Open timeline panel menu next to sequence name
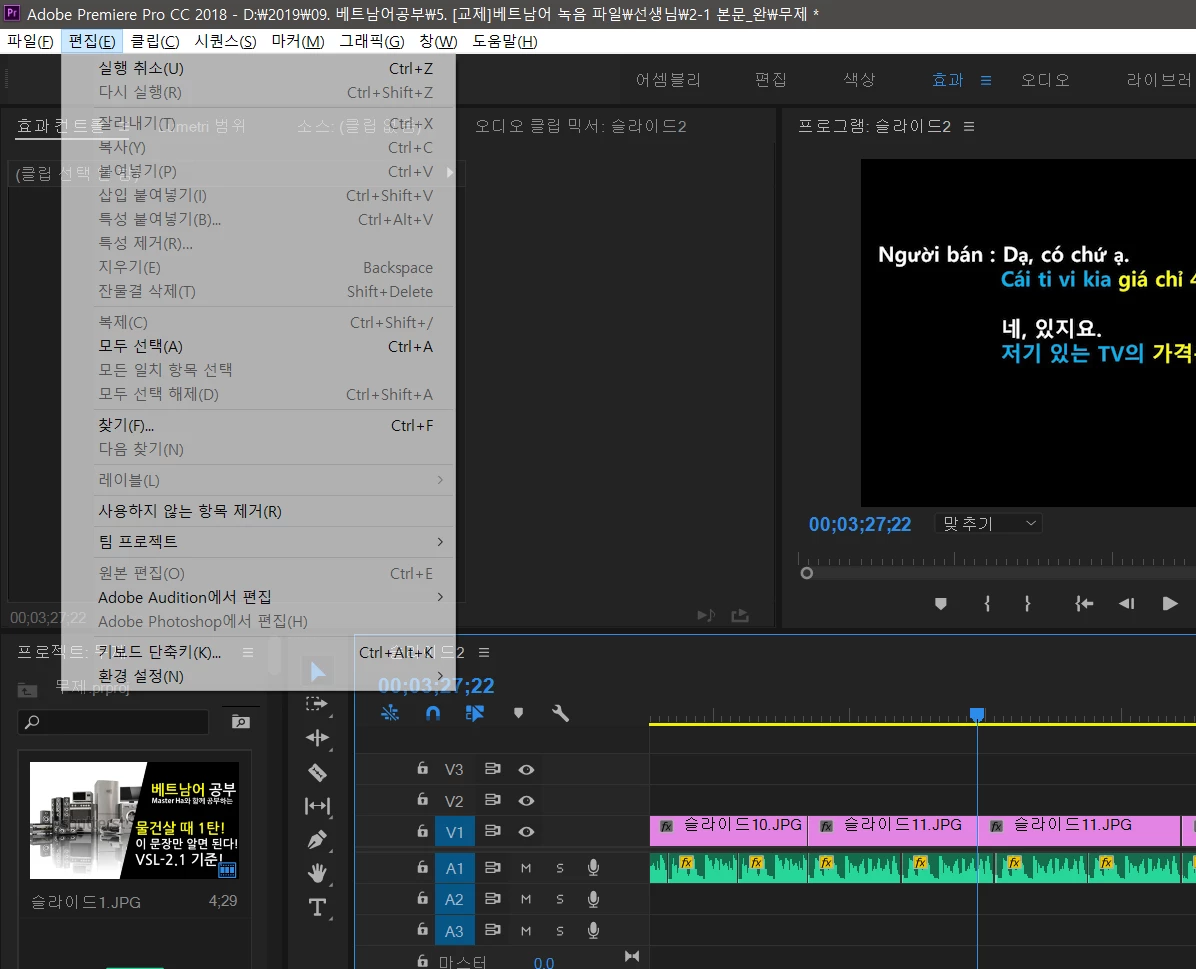Viewport: 1196px width, 969px height. pos(484,652)
